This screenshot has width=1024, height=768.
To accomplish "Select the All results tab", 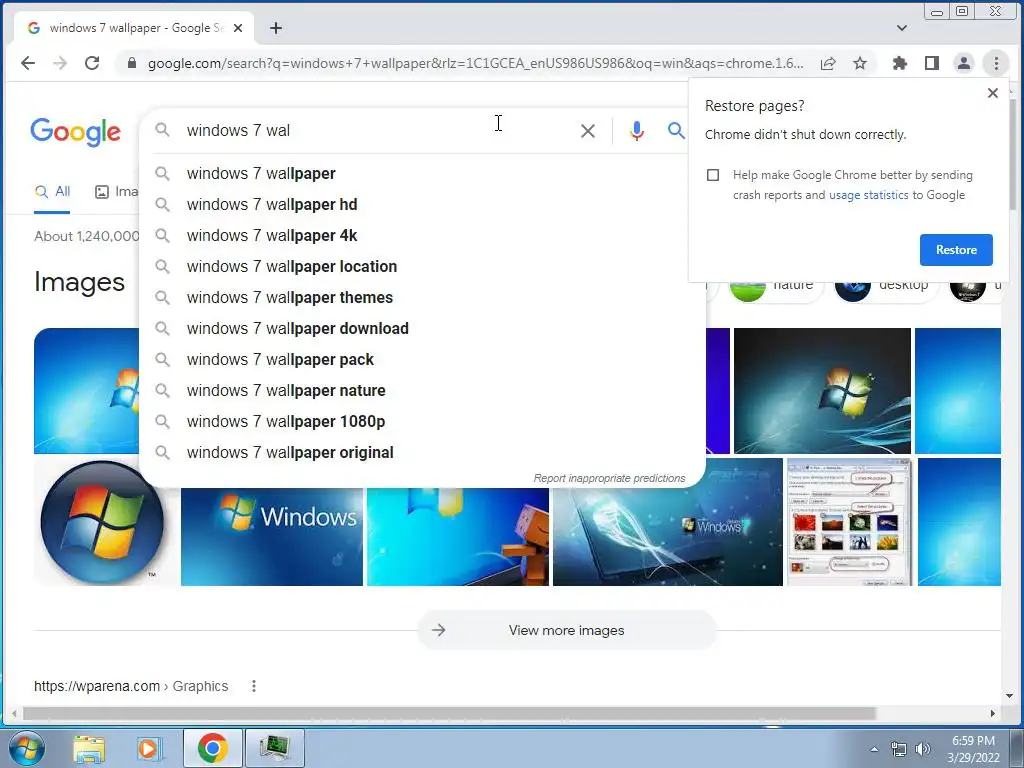I will click(52, 192).
